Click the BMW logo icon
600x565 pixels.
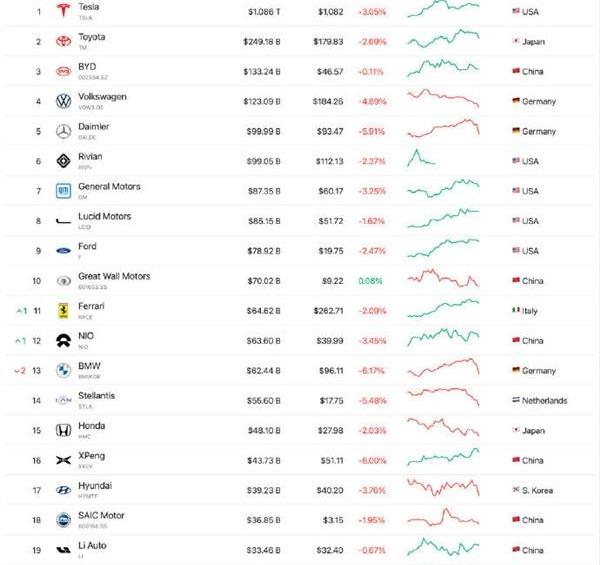[62, 370]
